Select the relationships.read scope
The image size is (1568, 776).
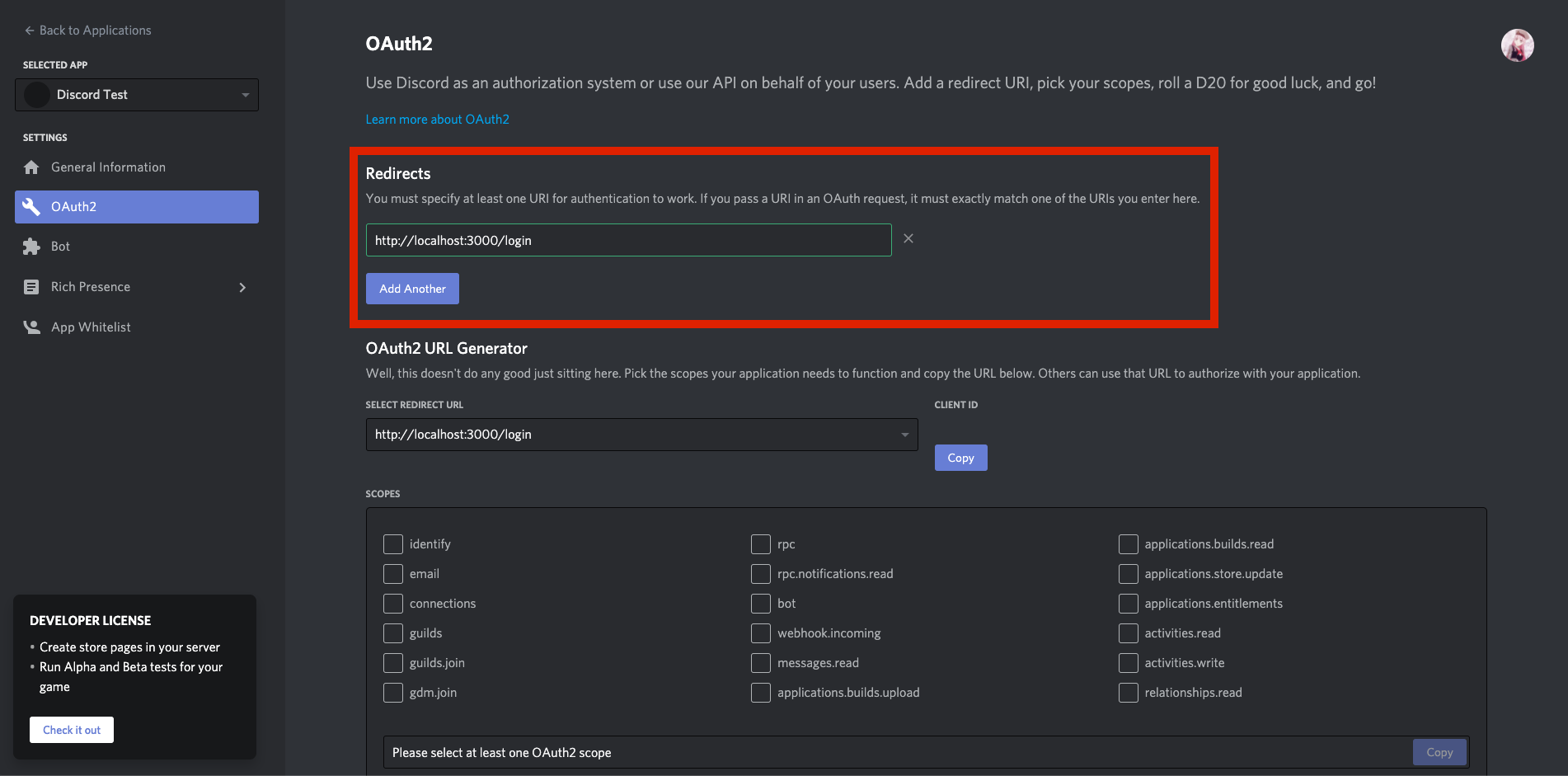[1129, 693]
